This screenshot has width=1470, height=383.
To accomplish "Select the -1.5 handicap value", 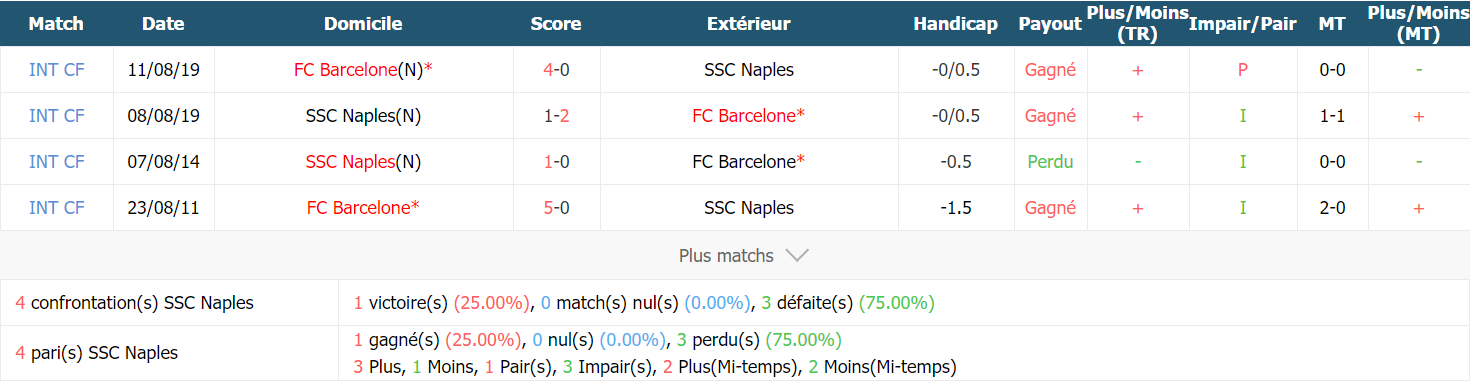I will [x=955, y=208].
